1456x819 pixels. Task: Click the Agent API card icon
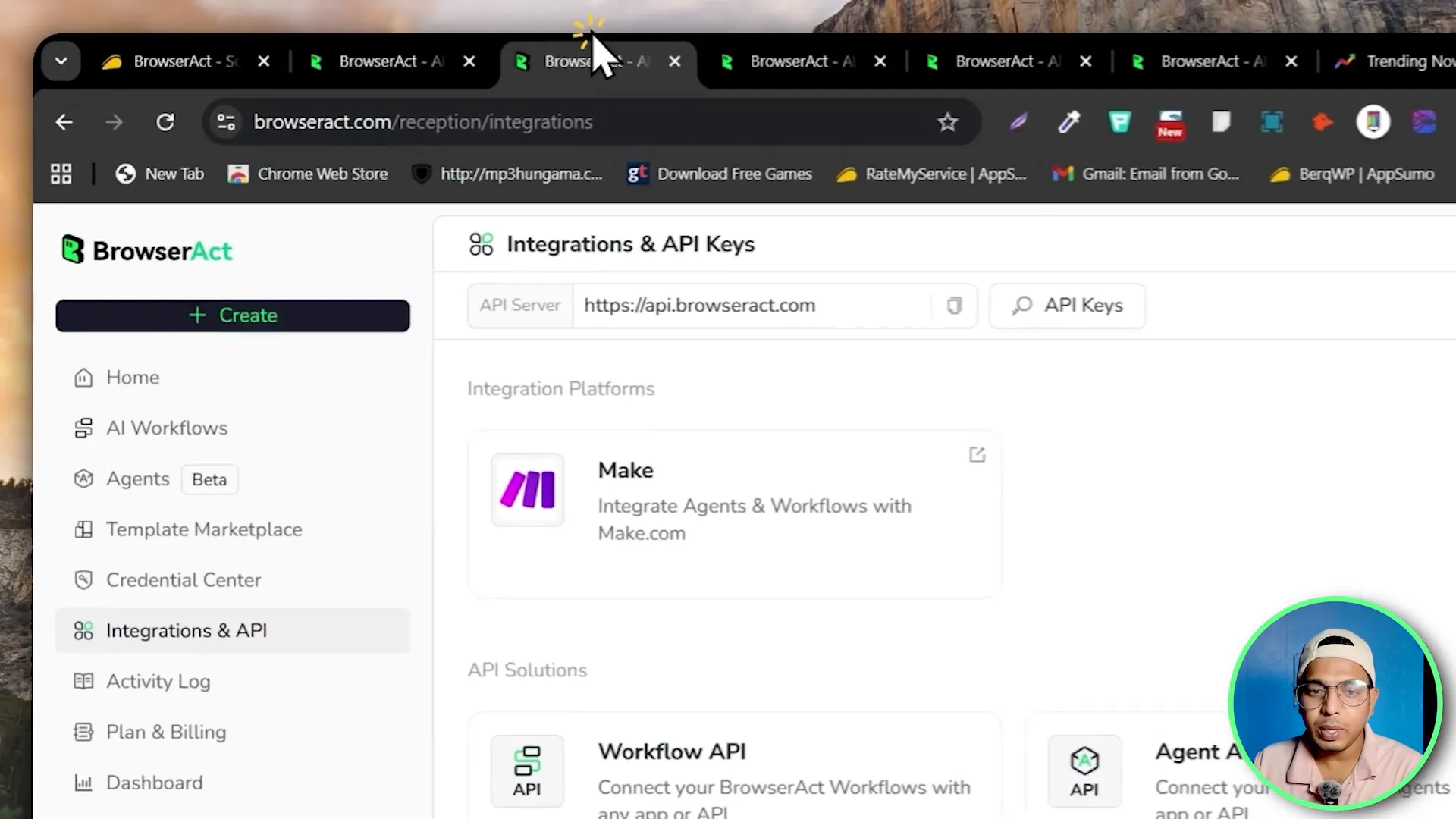[x=1084, y=770]
